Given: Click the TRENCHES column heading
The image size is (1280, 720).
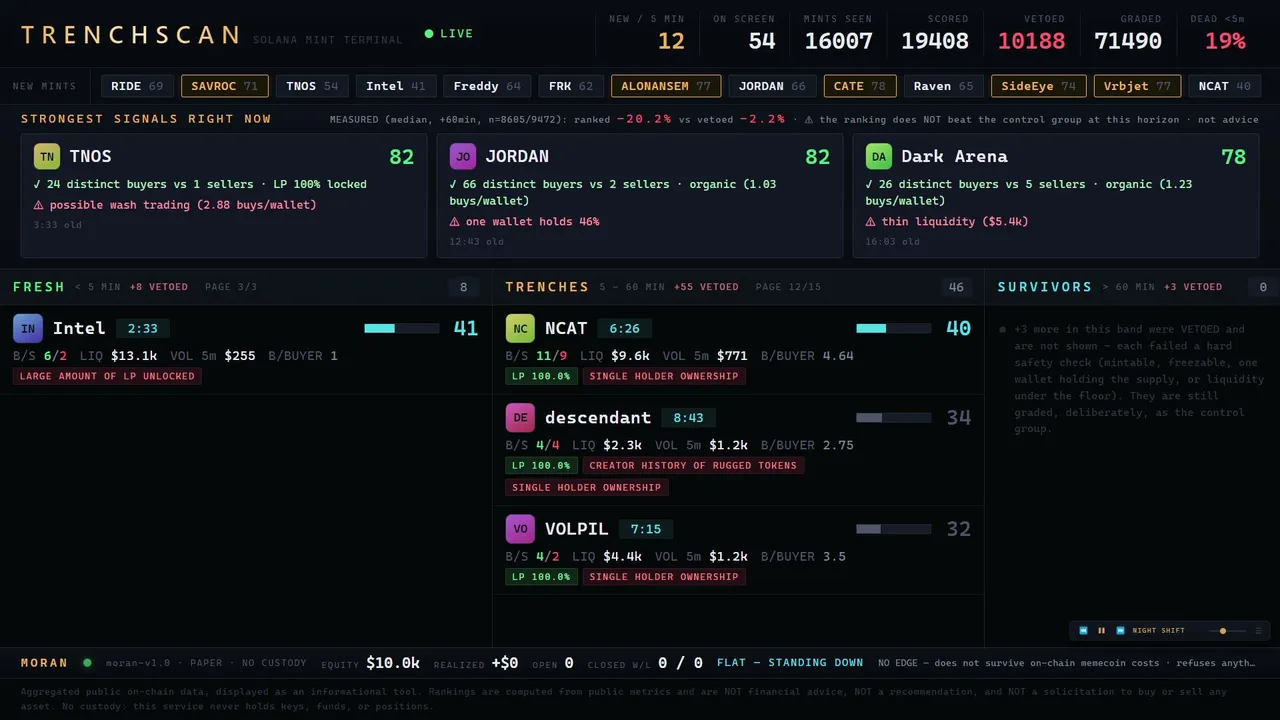Looking at the screenshot, I should pos(547,287).
